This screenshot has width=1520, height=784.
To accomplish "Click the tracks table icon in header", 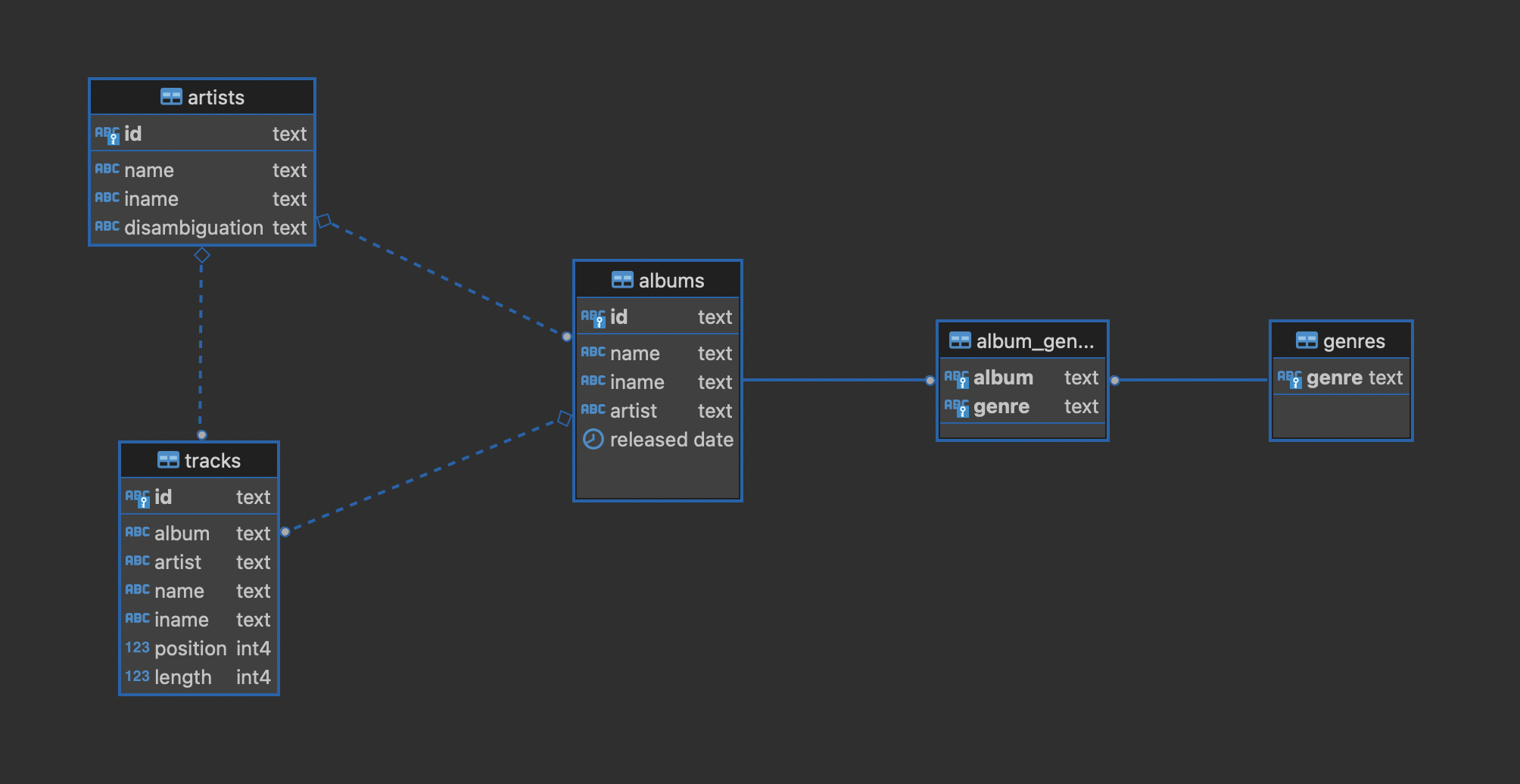I will [x=168, y=460].
